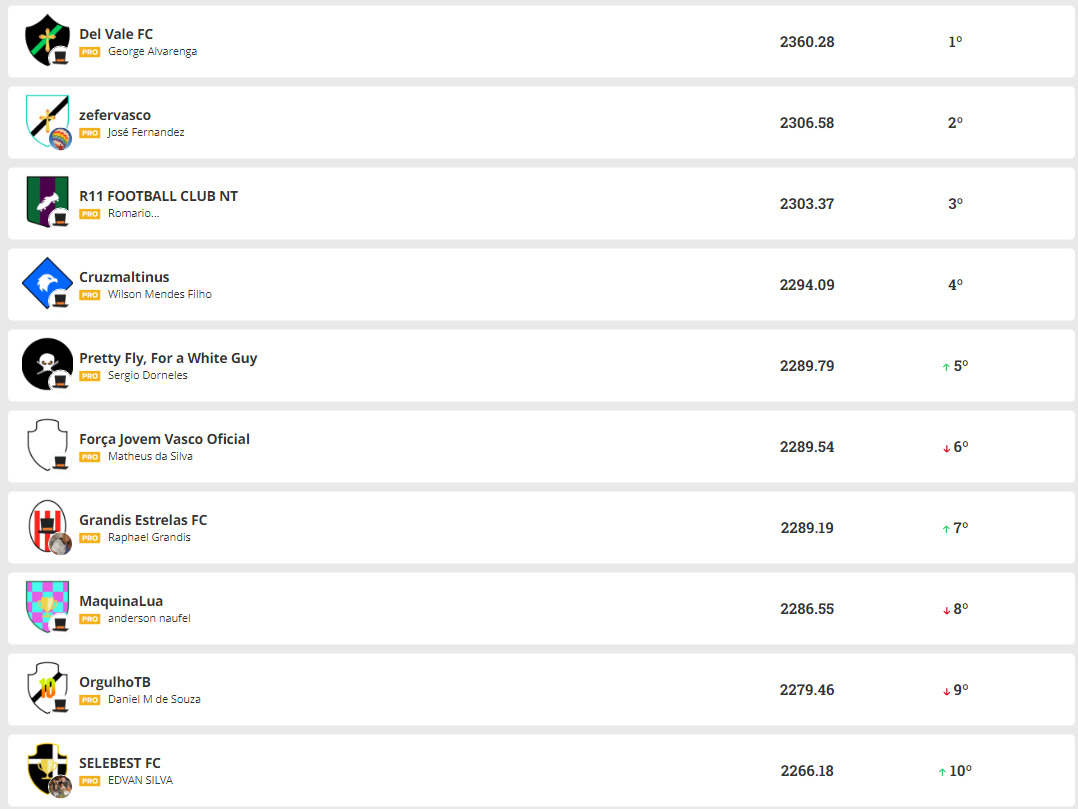Click the Cruzmaltinus blue eagle crest
The width and height of the screenshot is (1078, 809).
tap(46, 284)
